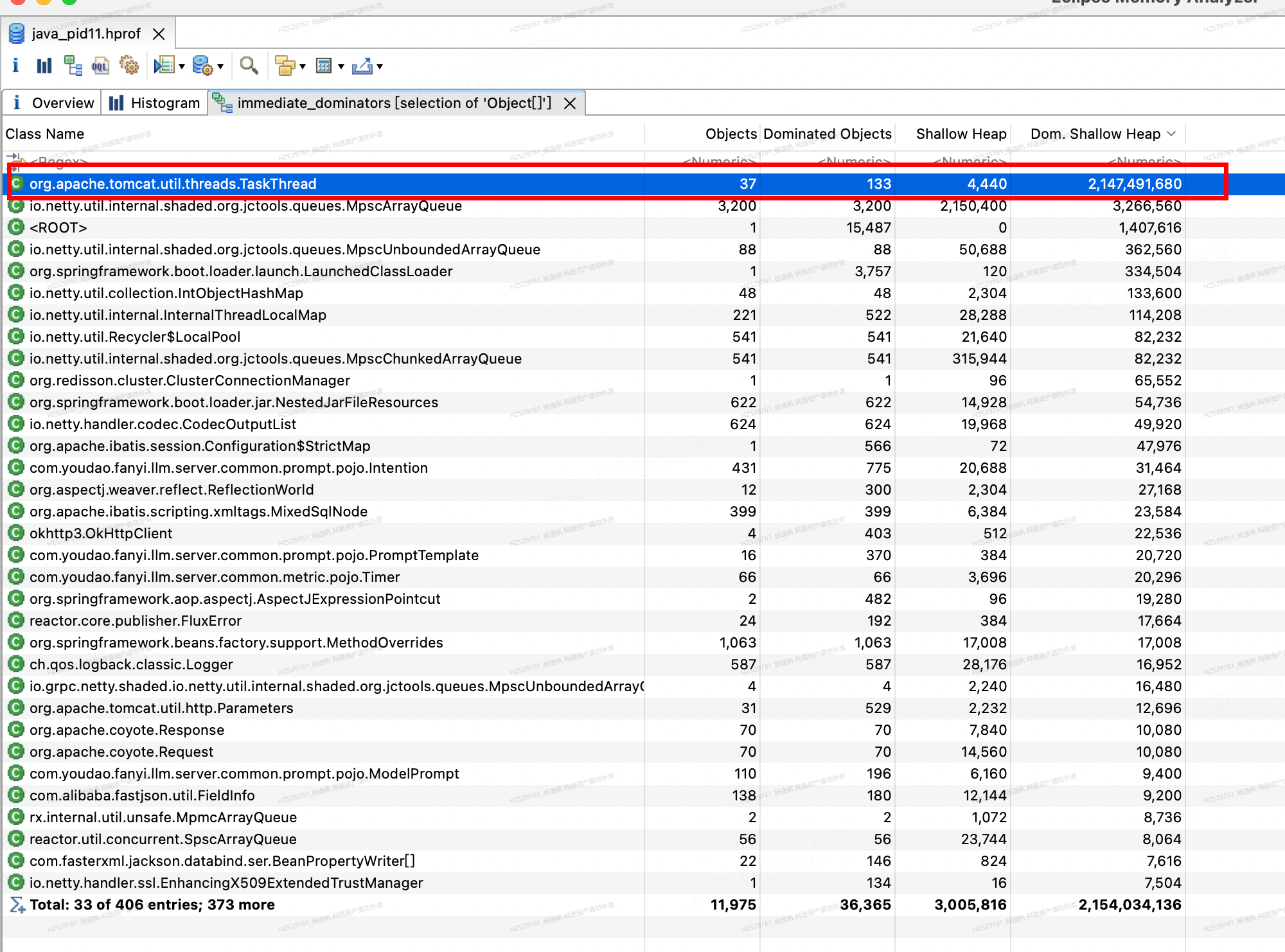Create a histogram from the toolbar icon
1285x952 pixels.
[44, 66]
